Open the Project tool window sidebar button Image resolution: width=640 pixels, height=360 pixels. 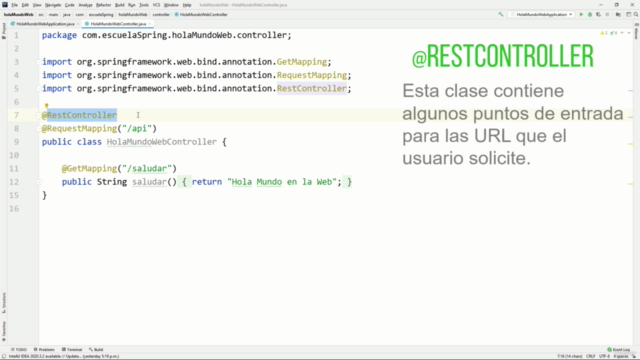[4, 31]
